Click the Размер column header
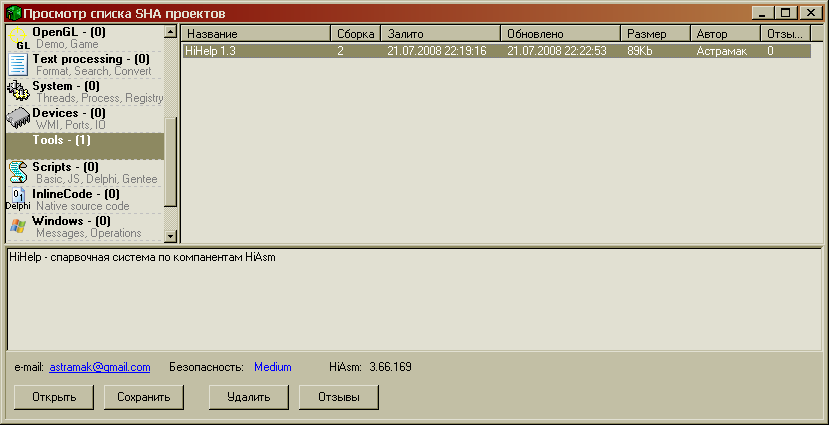This screenshot has height=425, width=829. click(655, 34)
